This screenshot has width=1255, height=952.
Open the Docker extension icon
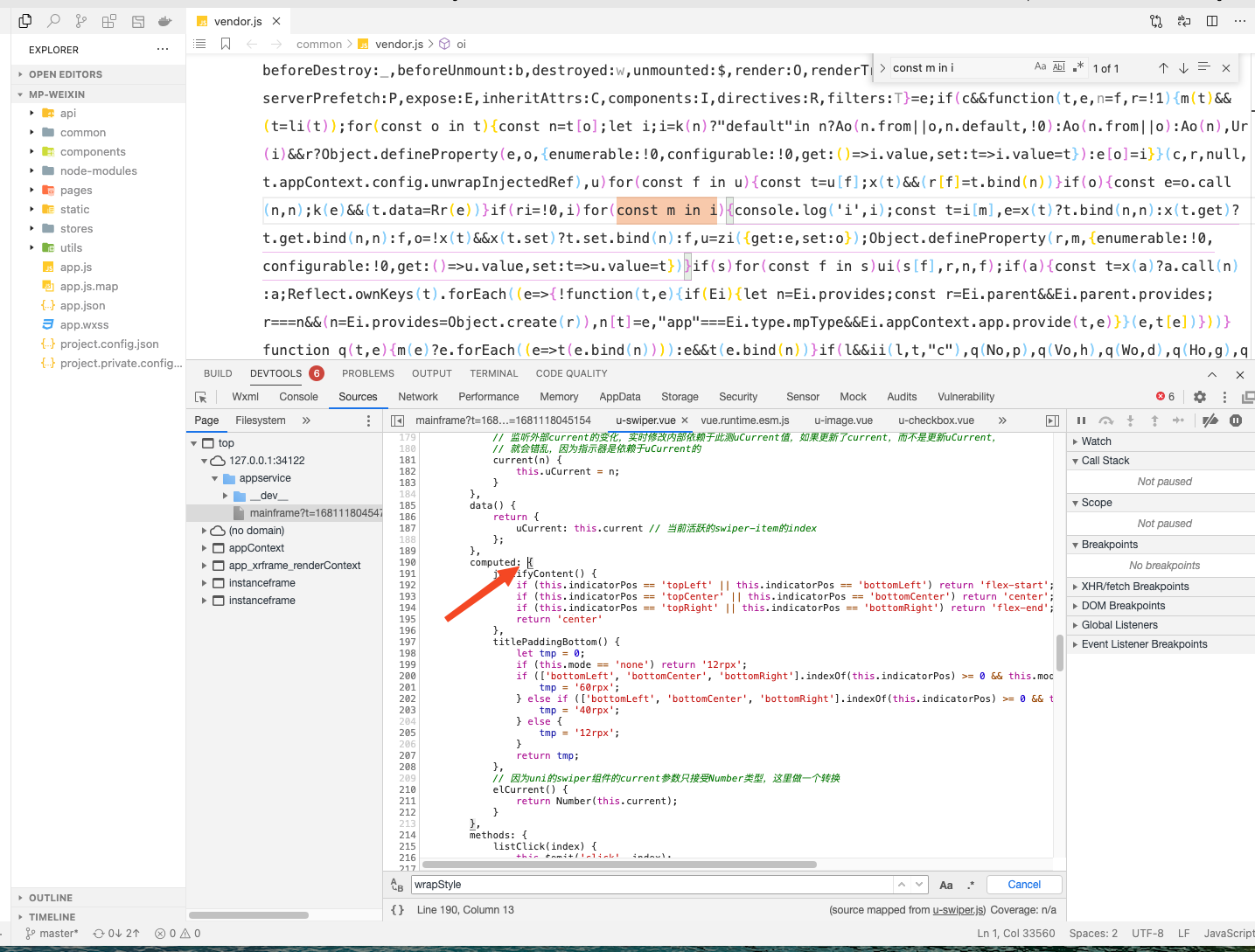166,20
